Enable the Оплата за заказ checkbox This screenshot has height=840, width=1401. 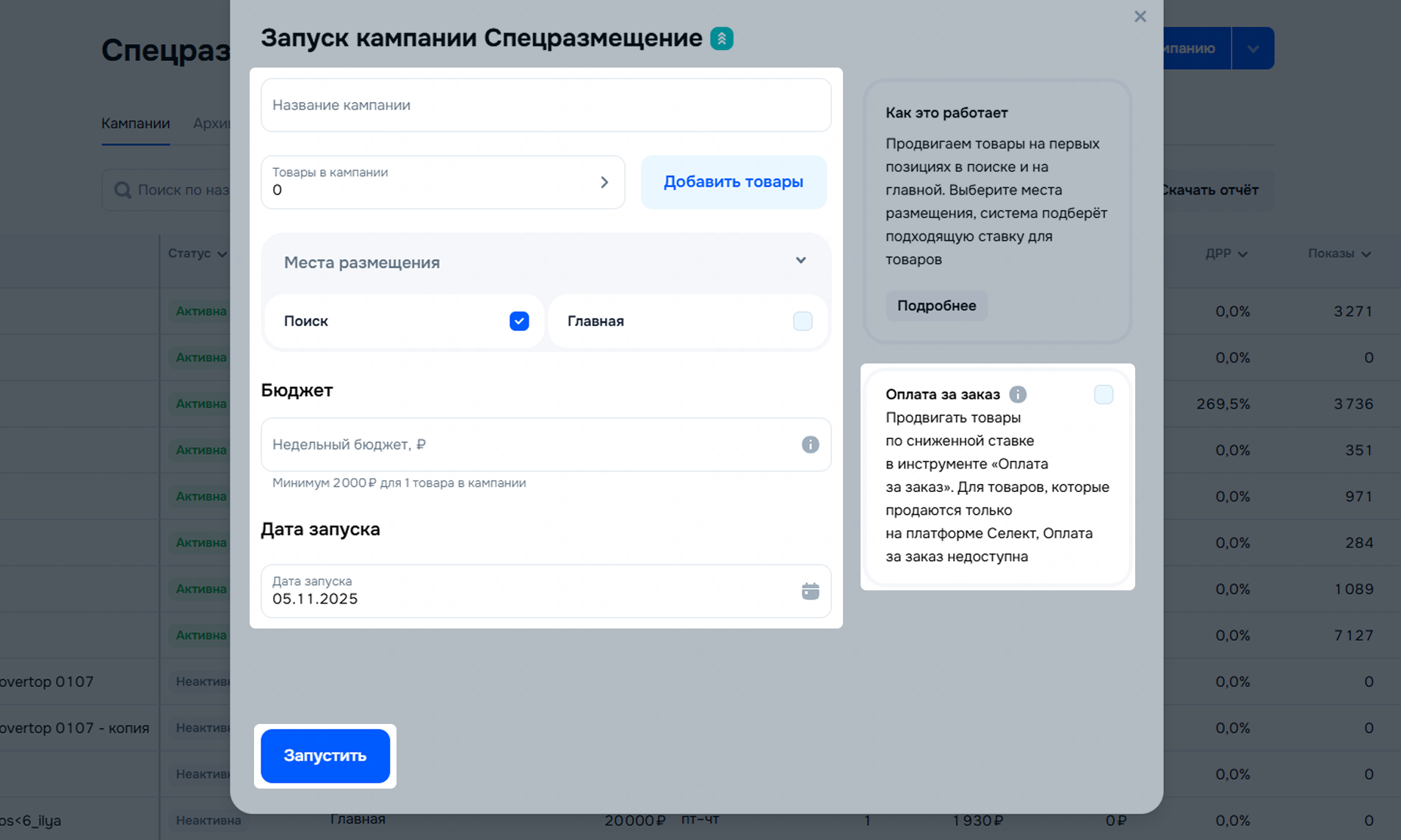click(1103, 394)
